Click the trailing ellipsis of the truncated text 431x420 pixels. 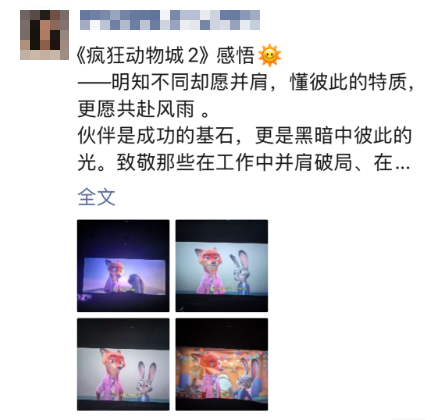(x=402, y=166)
